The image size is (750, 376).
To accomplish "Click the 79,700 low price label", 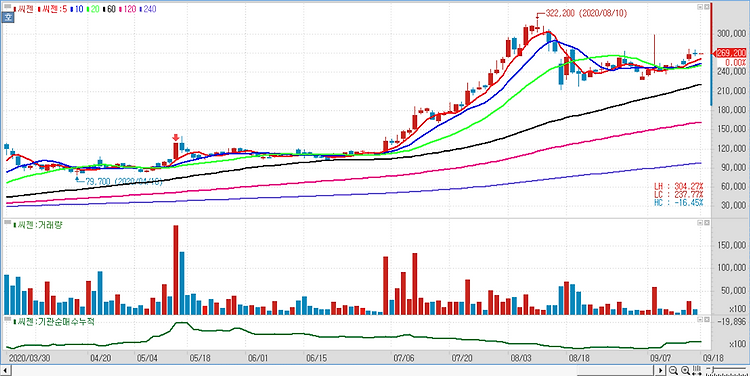I will [124, 182].
